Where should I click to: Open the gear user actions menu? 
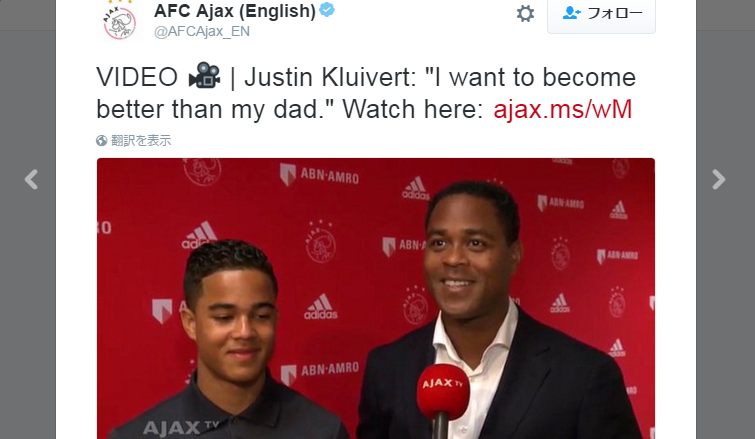pyautogui.click(x=525, y=13)
